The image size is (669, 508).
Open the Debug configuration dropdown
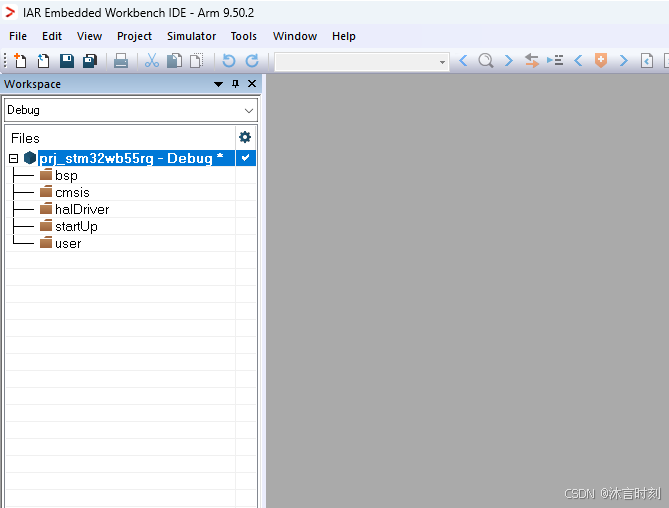249,110
